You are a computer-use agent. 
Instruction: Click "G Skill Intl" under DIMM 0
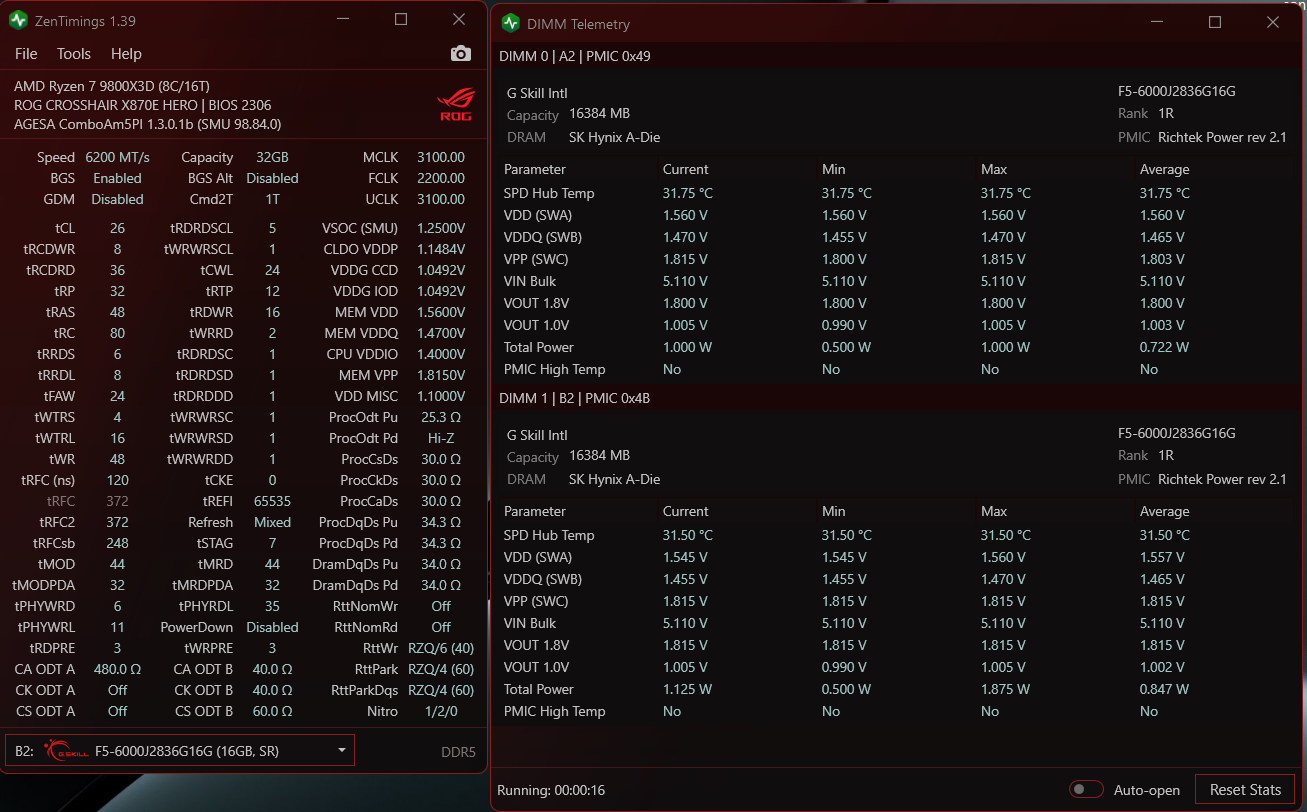[x=537, y=93]
